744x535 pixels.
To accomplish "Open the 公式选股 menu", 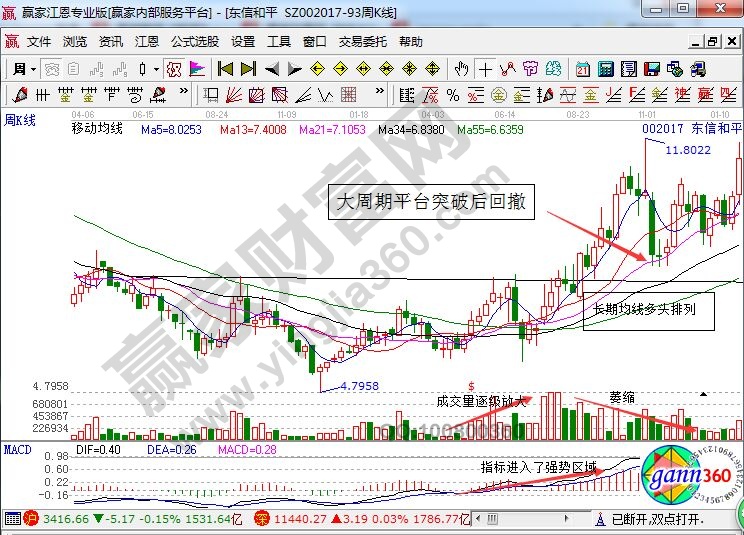I will pos(194,42).
